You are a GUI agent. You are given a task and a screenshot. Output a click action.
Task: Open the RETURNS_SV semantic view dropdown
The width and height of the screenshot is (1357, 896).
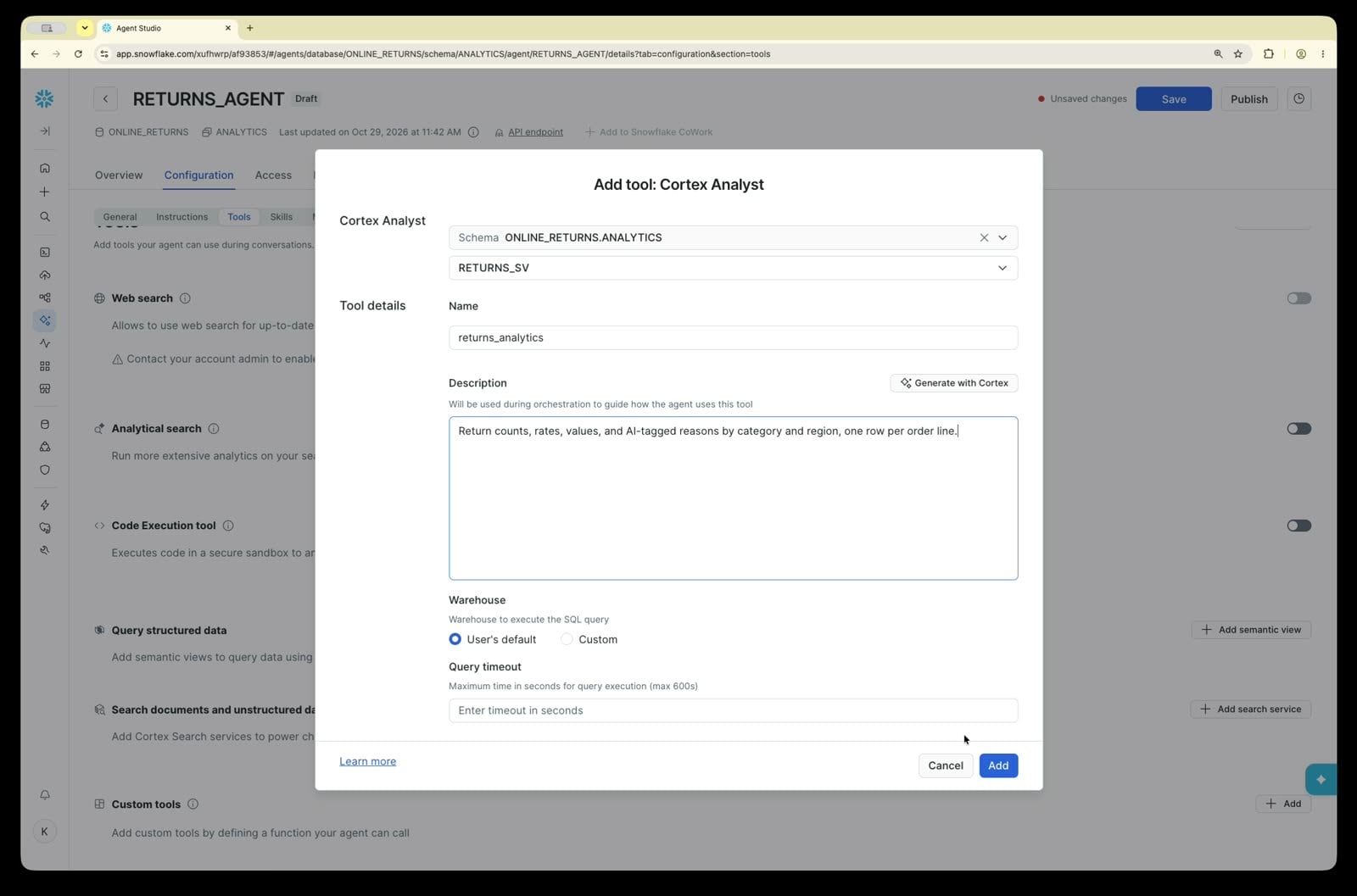[733, 268]
